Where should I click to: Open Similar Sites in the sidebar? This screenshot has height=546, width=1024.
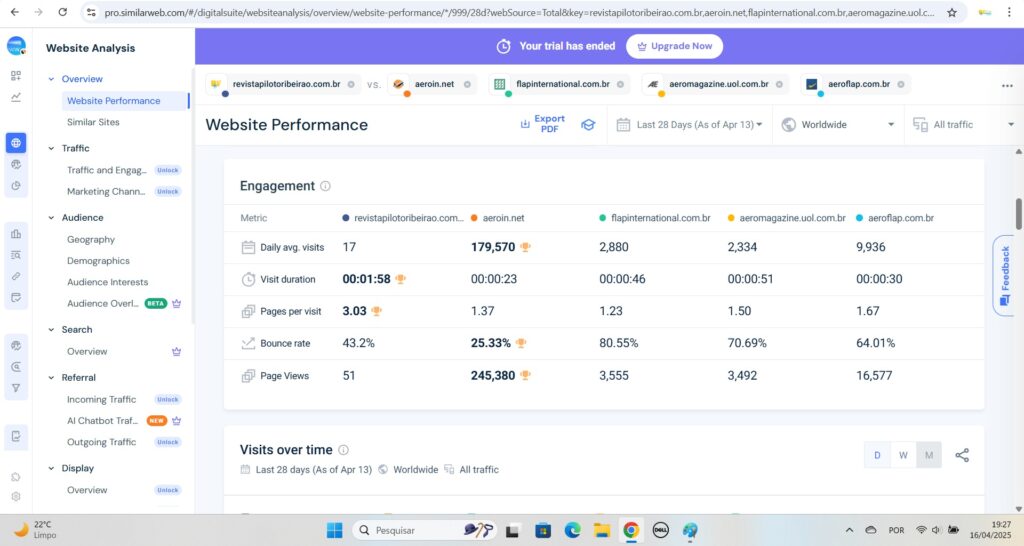93,122
